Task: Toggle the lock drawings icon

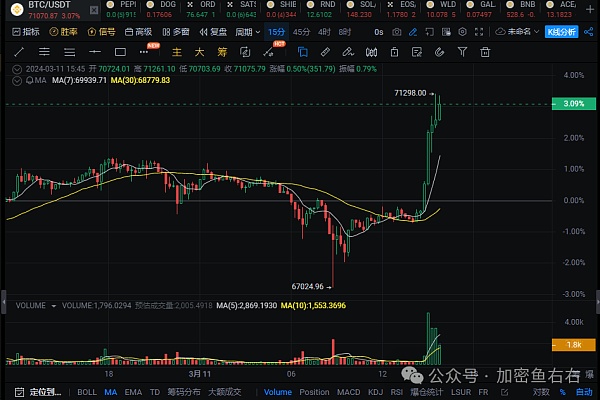Action: point(395,52)
